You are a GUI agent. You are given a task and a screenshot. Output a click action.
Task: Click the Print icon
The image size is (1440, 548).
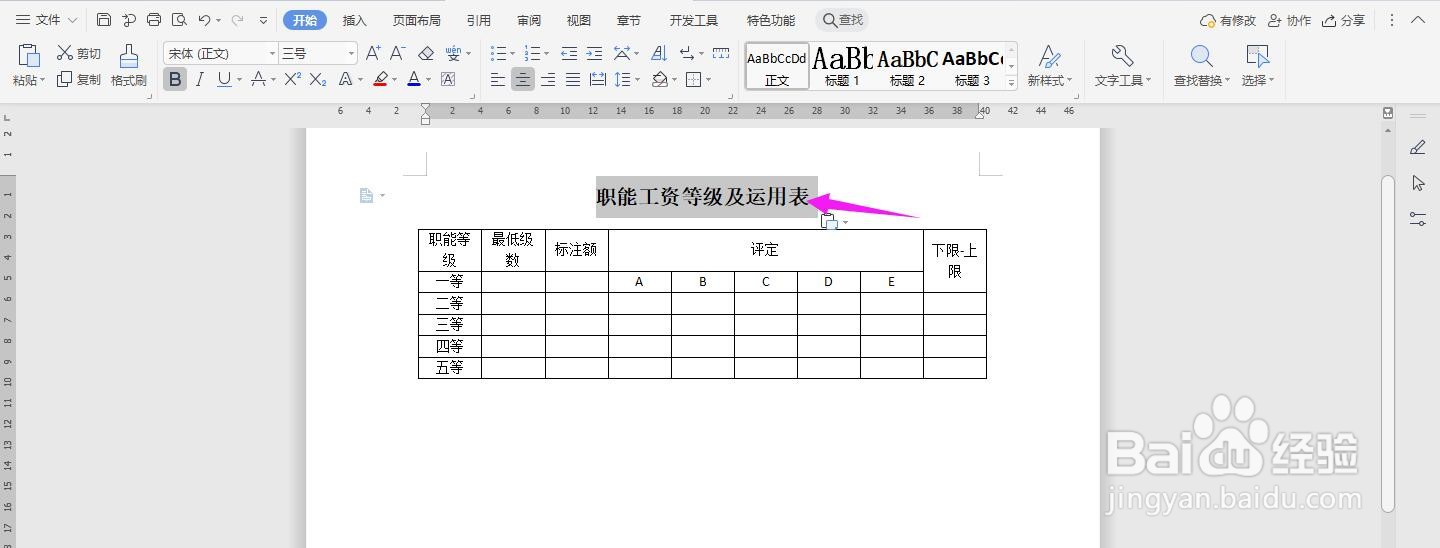click(x=154, y=20)
